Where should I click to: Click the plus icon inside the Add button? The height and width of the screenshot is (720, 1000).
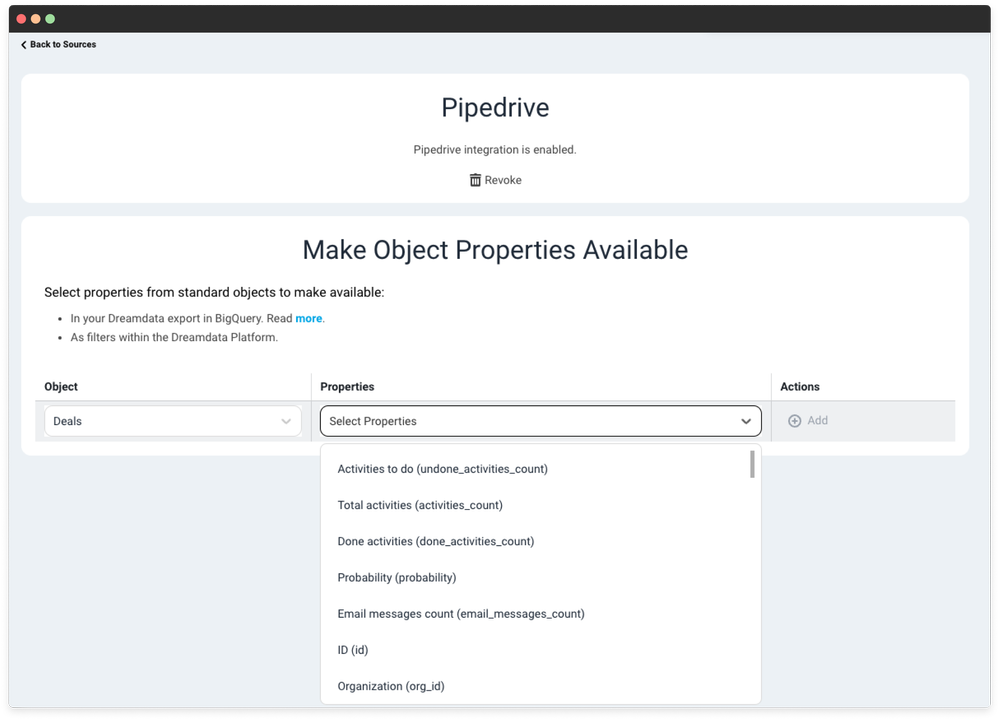(x=793, y=420)
